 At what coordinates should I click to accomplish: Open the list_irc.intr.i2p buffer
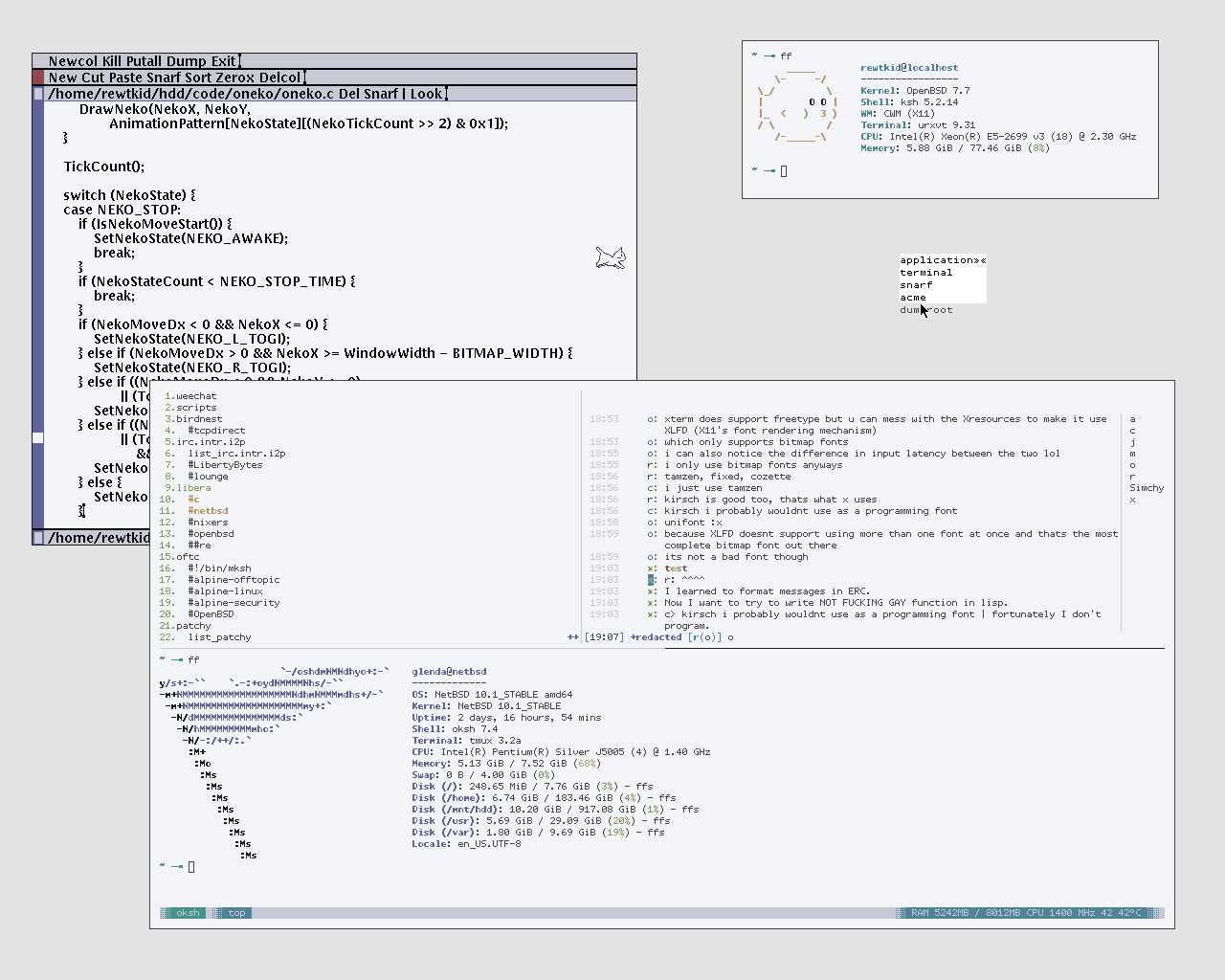pyautogui.click(x=236, y=454)
